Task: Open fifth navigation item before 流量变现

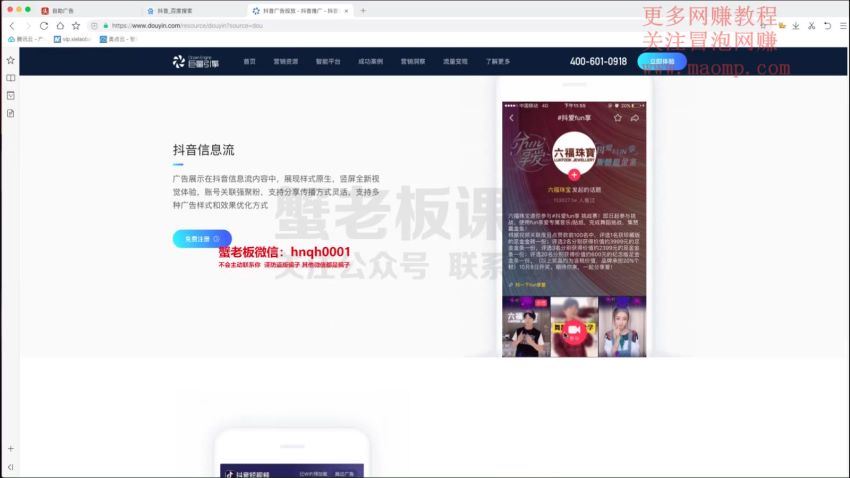Action: tap(413, 61)
